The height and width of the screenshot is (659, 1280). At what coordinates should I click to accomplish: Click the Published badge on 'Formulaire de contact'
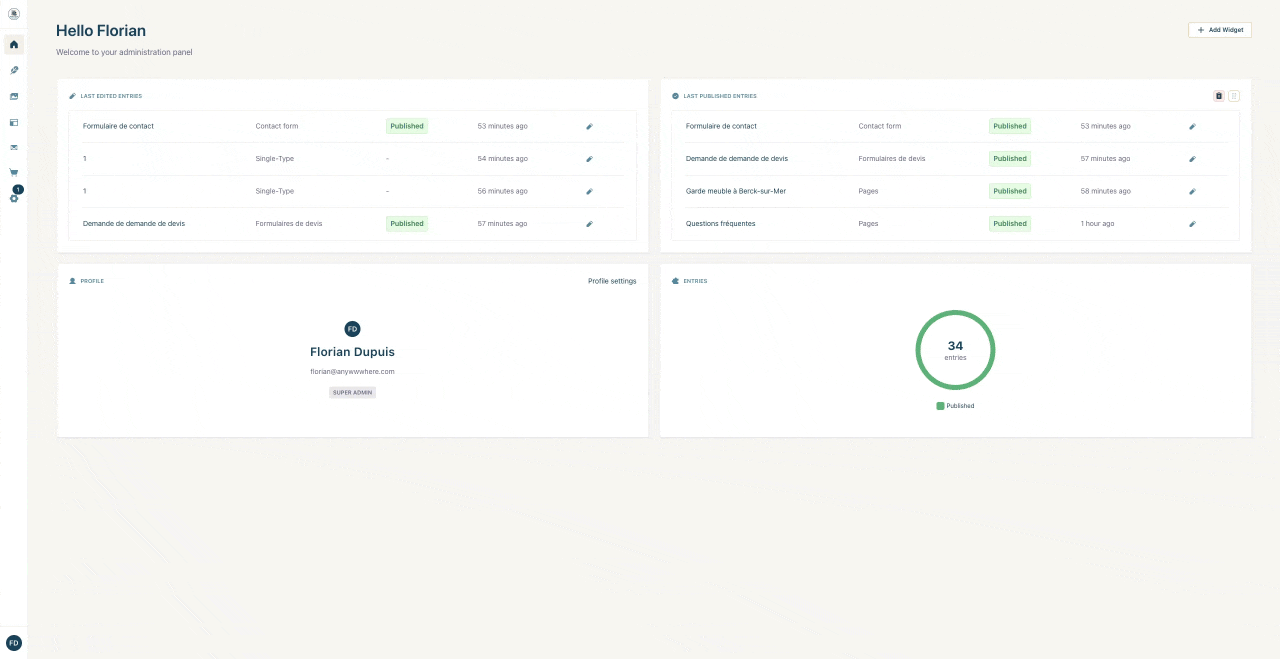tap(406, 126)
